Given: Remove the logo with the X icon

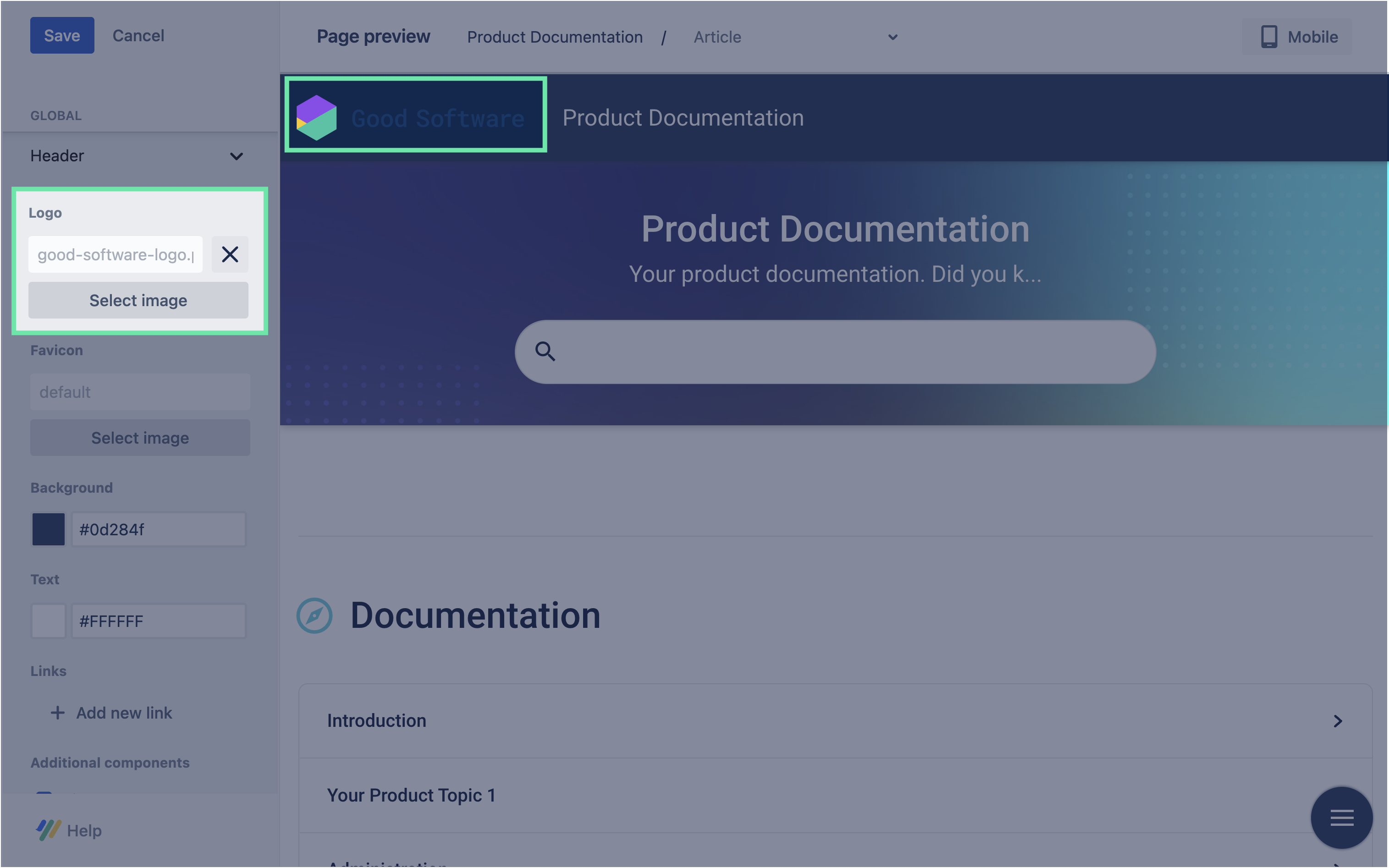Looking at the screenshot, I should coord(230,254).
